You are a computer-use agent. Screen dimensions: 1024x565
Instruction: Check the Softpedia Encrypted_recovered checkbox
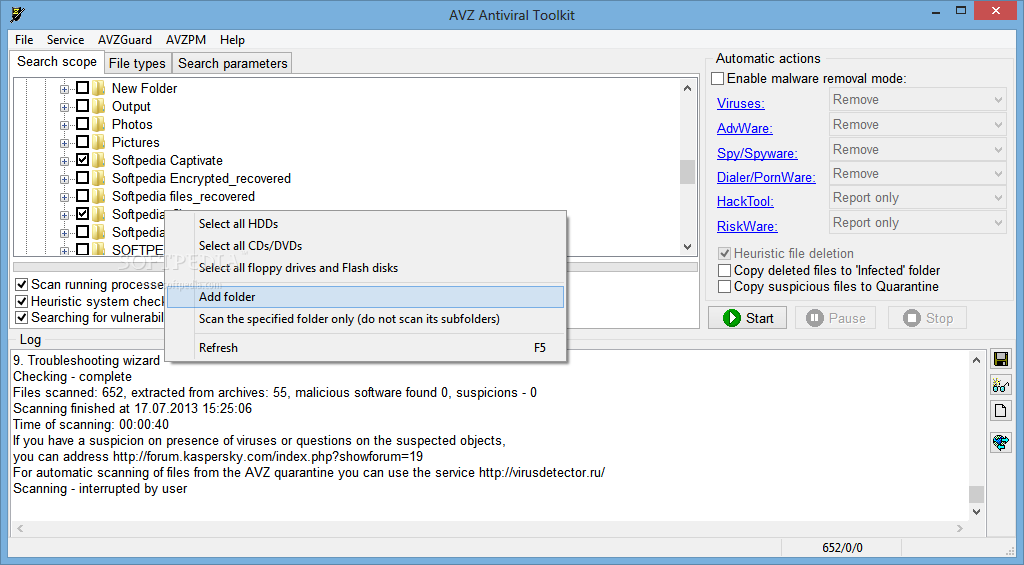(x=82, y=178)
